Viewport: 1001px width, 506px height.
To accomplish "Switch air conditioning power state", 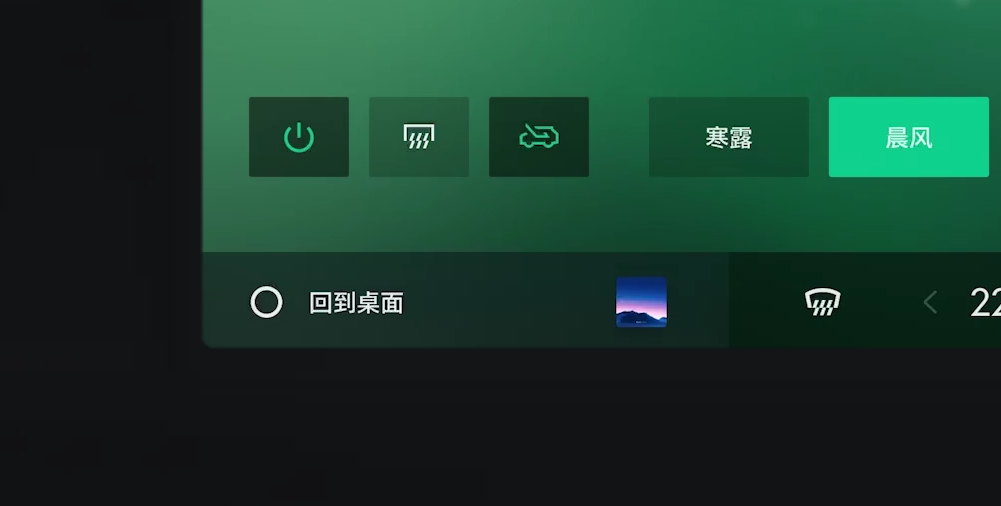I will [299, 137].
